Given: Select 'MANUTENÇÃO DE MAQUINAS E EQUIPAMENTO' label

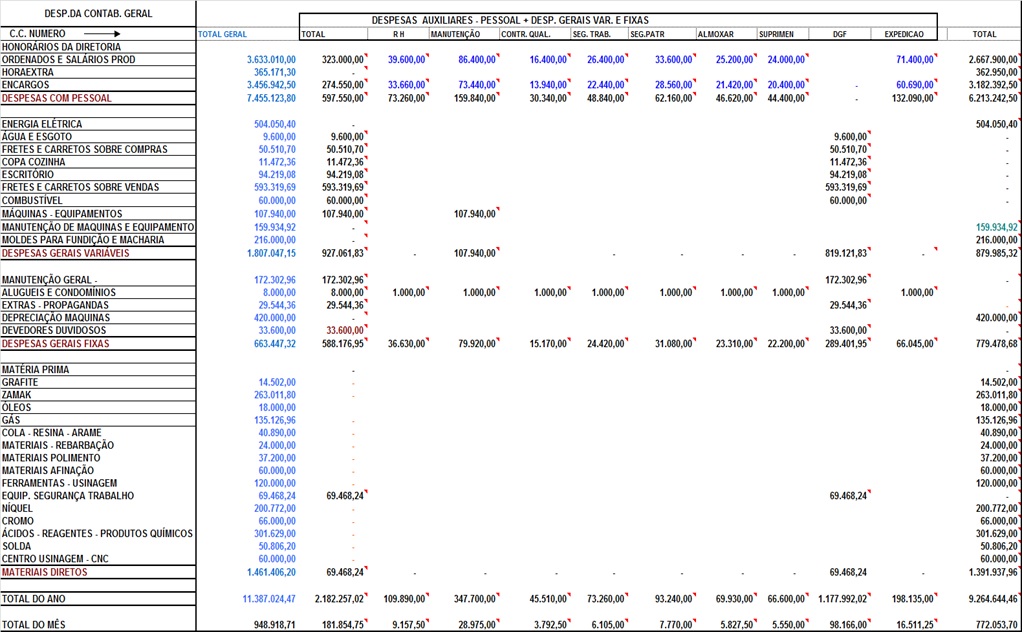Looking at the screenshot, I should (98, 228).
